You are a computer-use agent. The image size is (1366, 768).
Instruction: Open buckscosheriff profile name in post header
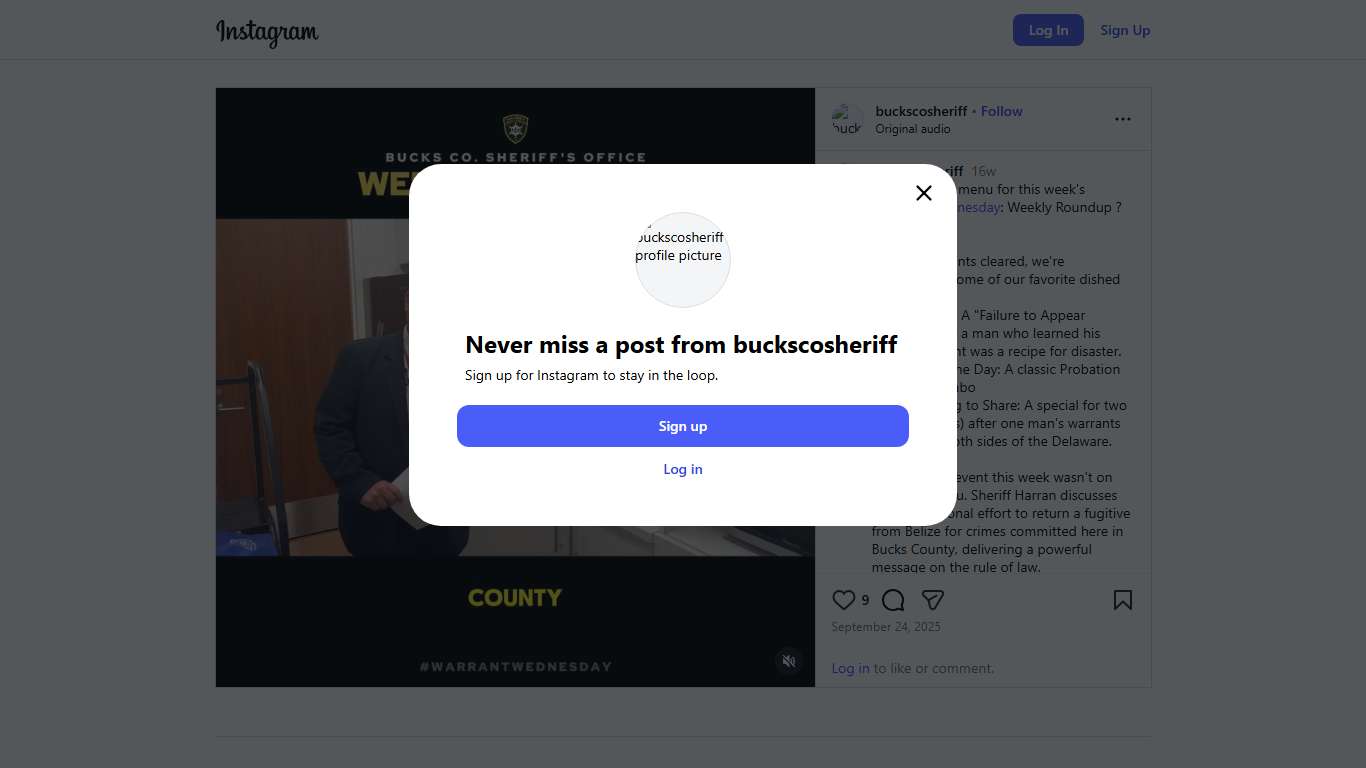pyautogui.click(x=921, y=111)
